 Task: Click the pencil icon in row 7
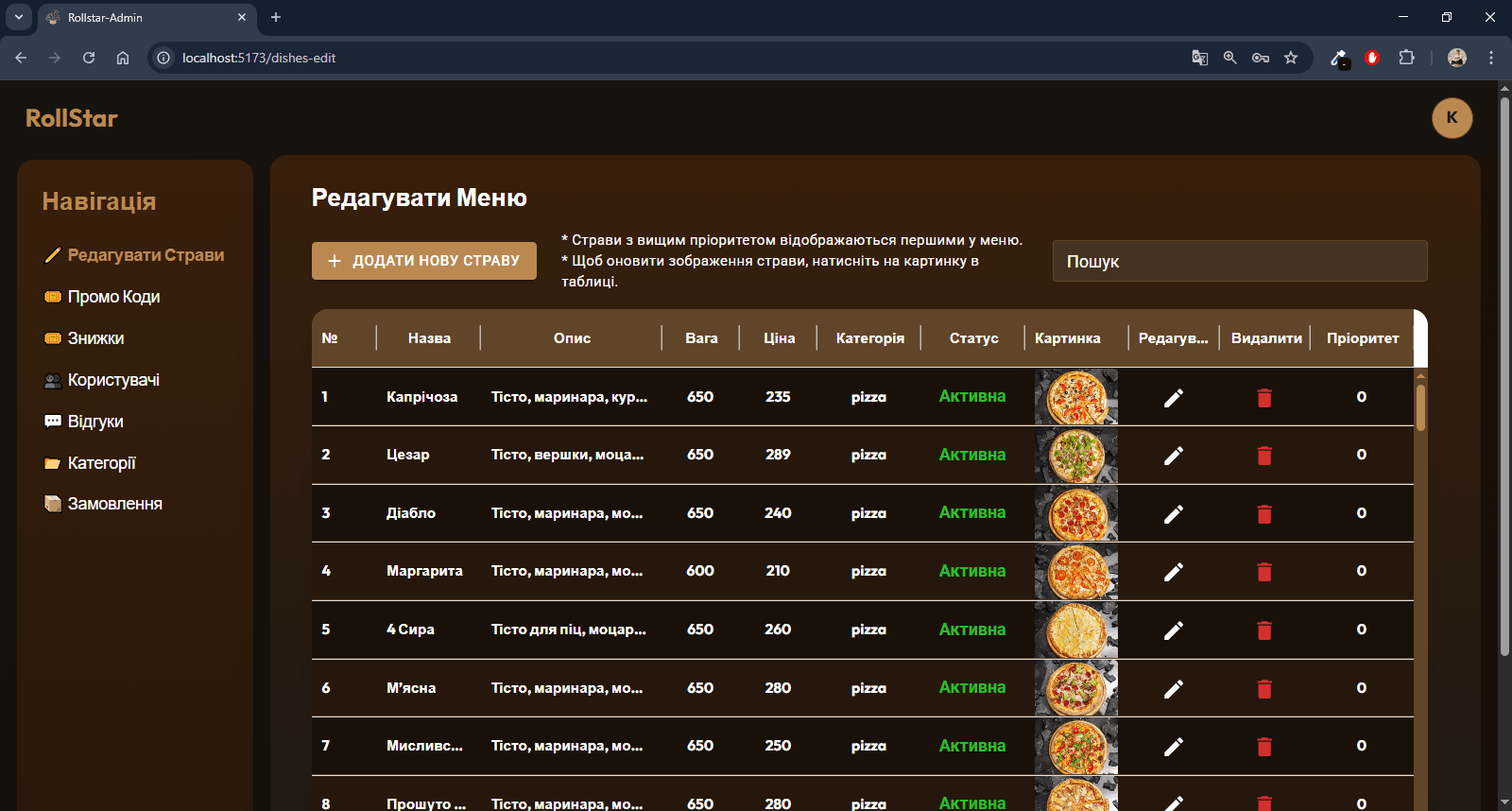tap(1174, 747)
